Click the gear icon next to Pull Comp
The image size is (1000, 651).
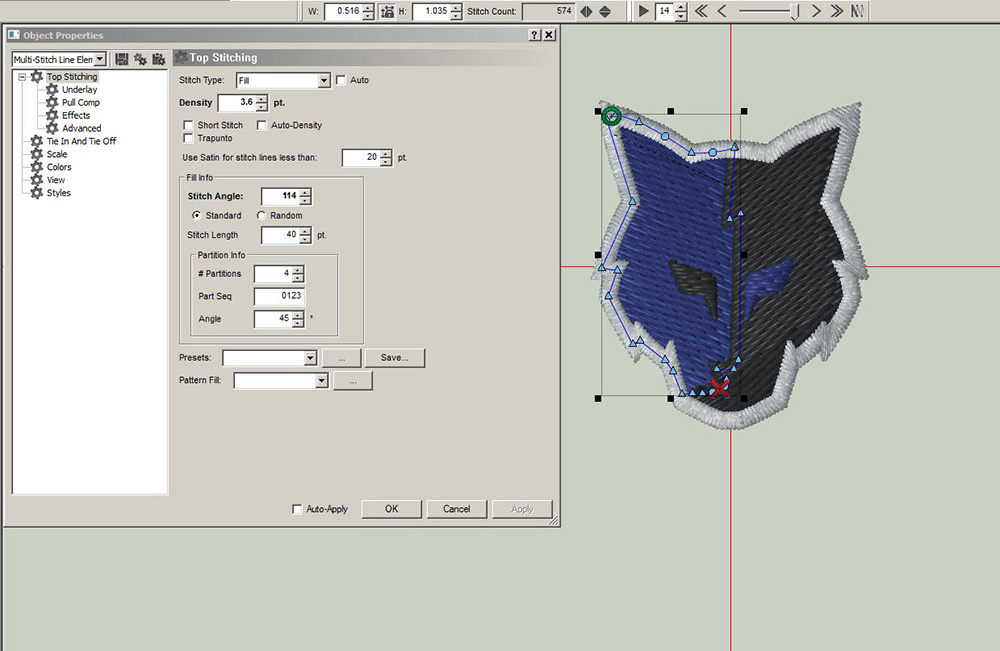(52, 102)
